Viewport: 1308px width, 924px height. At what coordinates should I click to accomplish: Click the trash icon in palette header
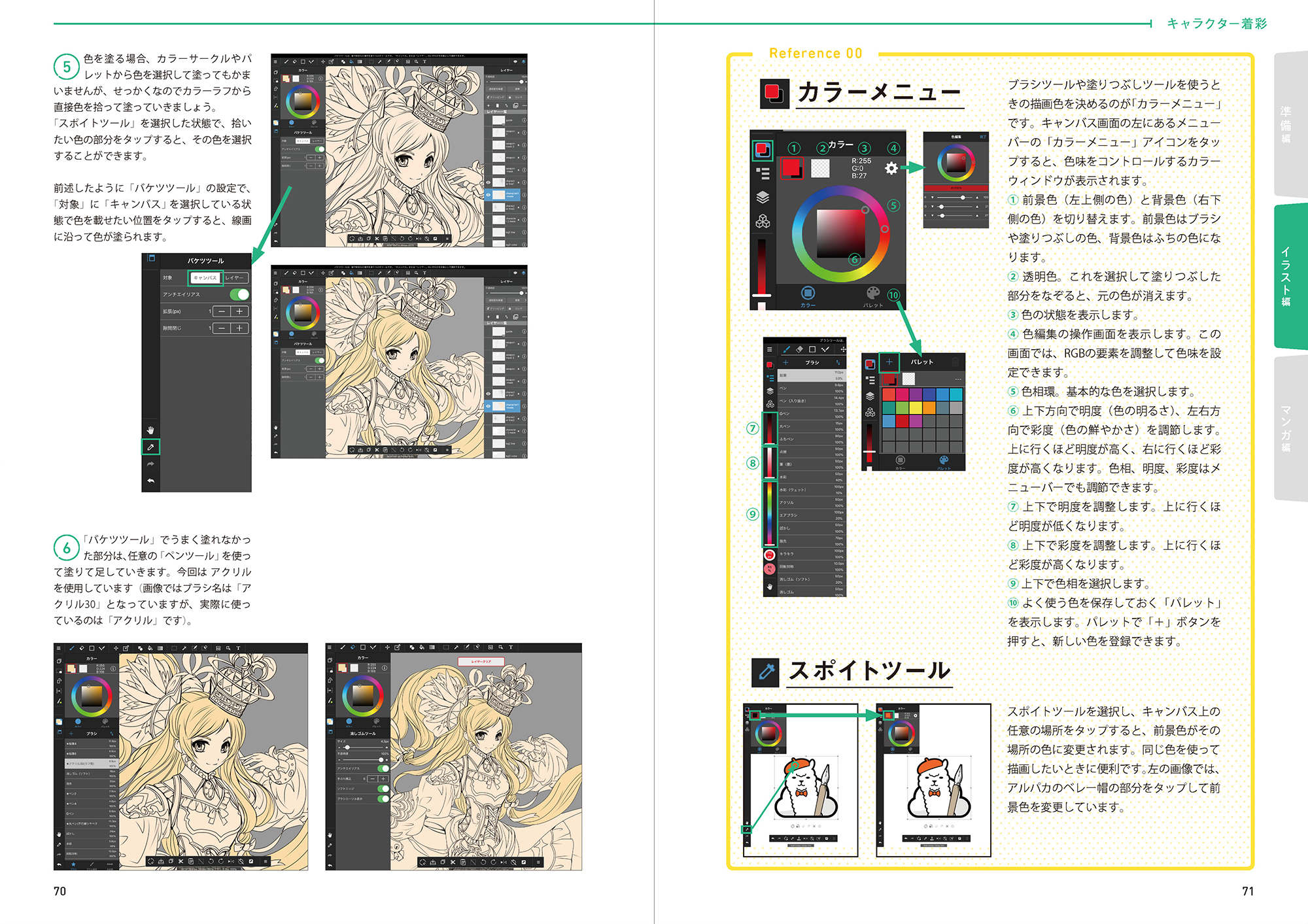pyautogui.click(x=955, y=362)
